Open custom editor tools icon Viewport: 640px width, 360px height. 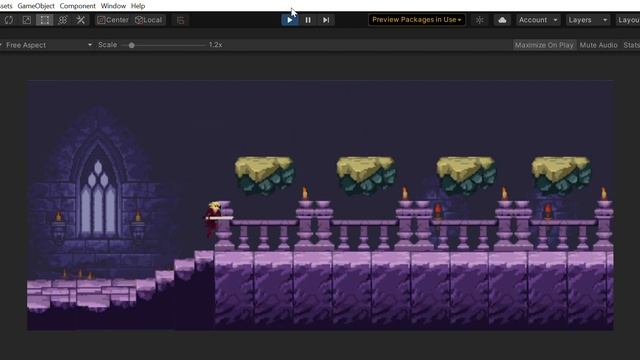81,20
